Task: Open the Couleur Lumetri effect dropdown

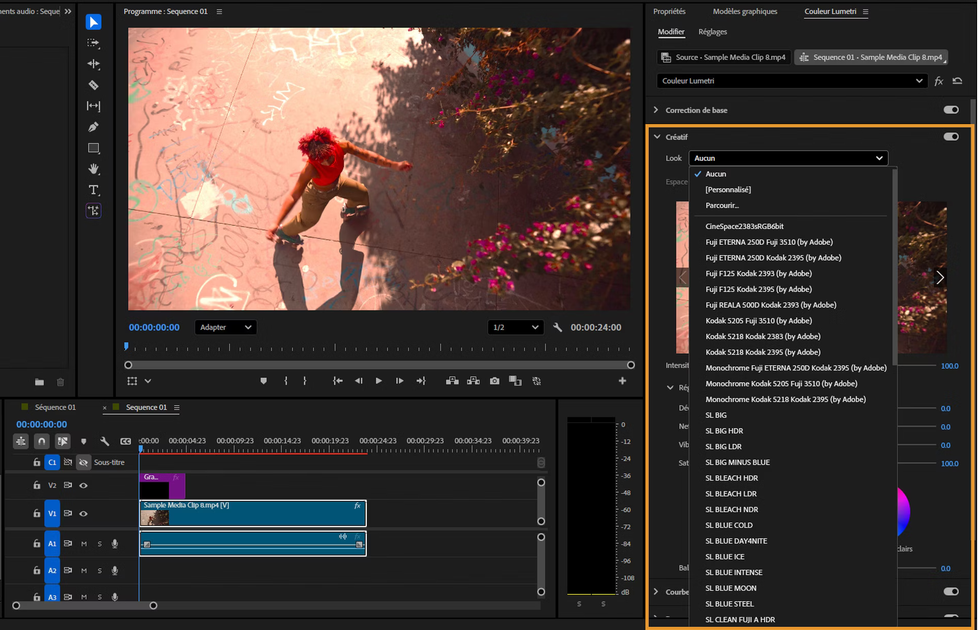Action: (x=792, y=81)
